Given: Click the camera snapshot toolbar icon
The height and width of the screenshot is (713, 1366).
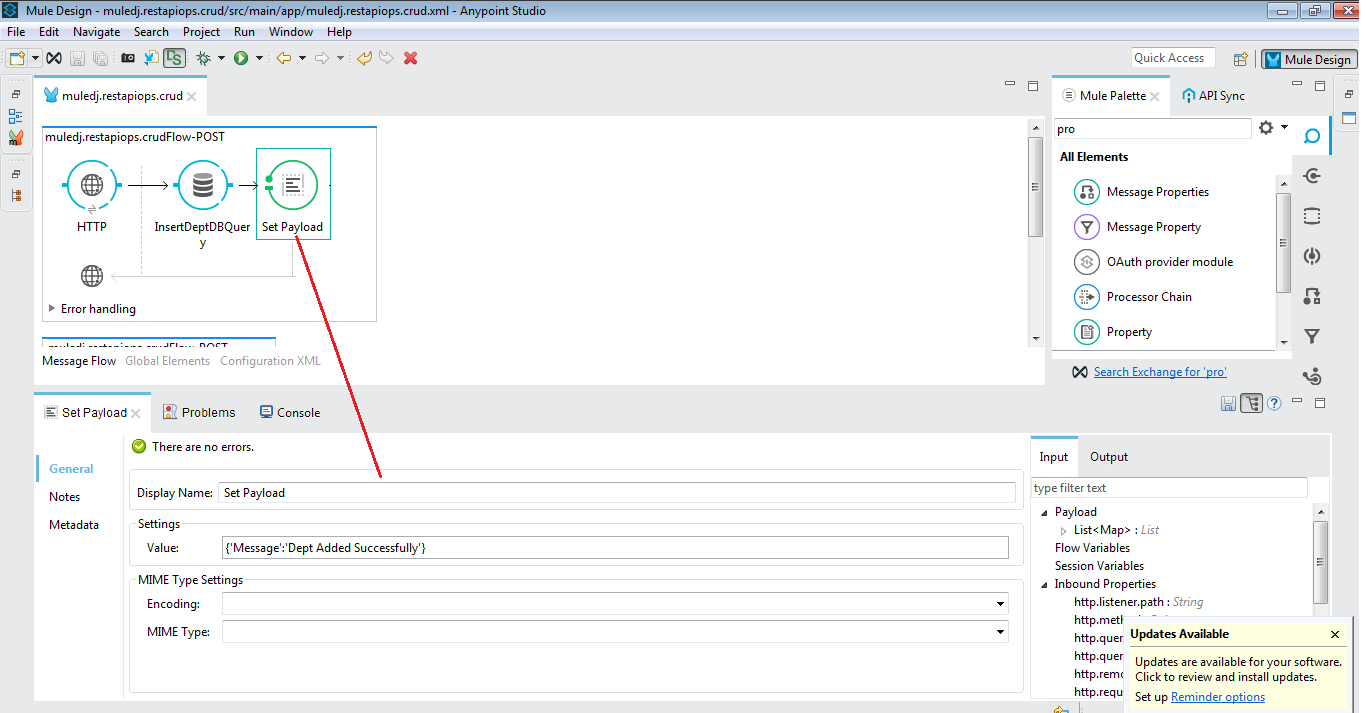Looking at the screenshot, I should click(x=128, y=58).
